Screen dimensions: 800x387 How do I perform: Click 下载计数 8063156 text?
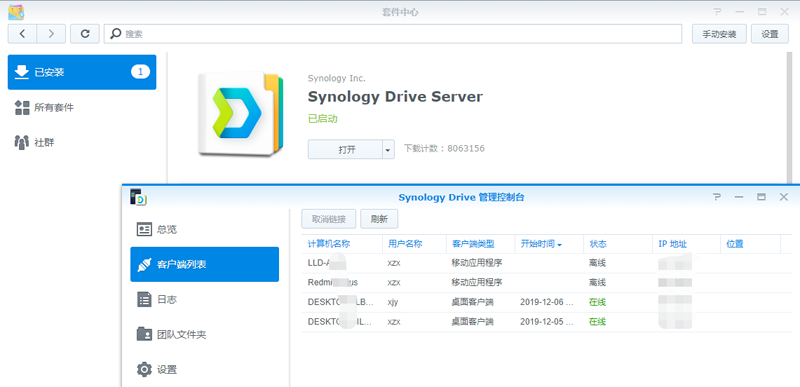click(x=444, y=149)
